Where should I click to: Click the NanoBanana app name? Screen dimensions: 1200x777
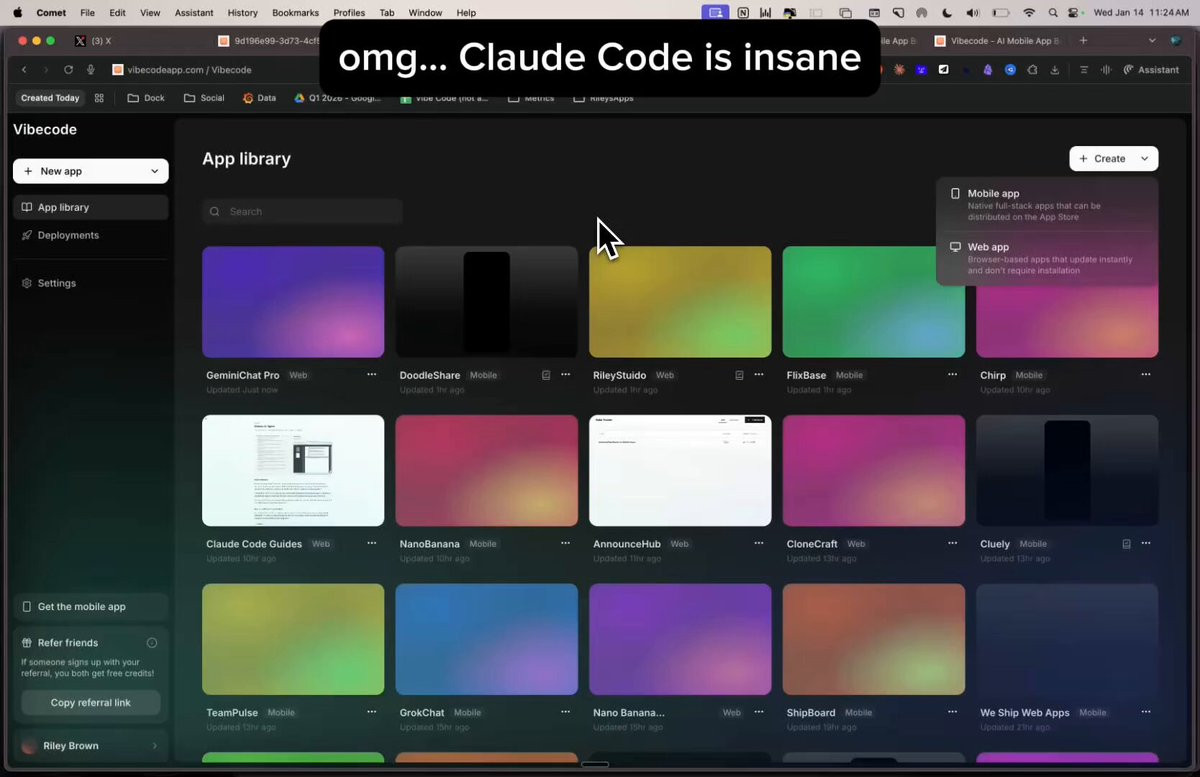430,544
